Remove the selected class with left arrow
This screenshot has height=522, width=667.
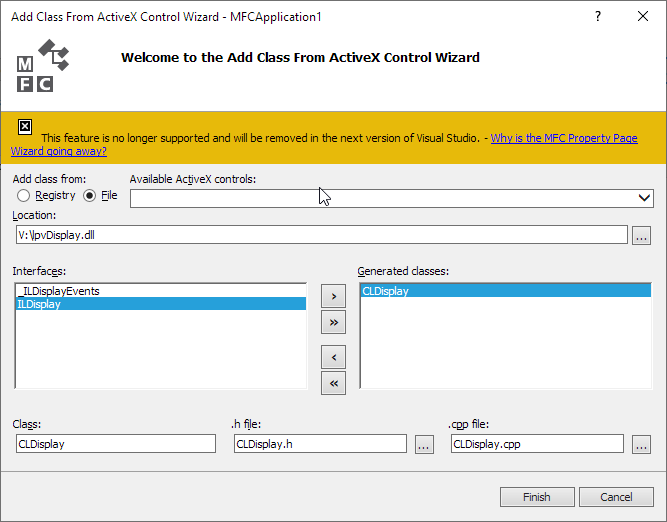click(334, 357)
